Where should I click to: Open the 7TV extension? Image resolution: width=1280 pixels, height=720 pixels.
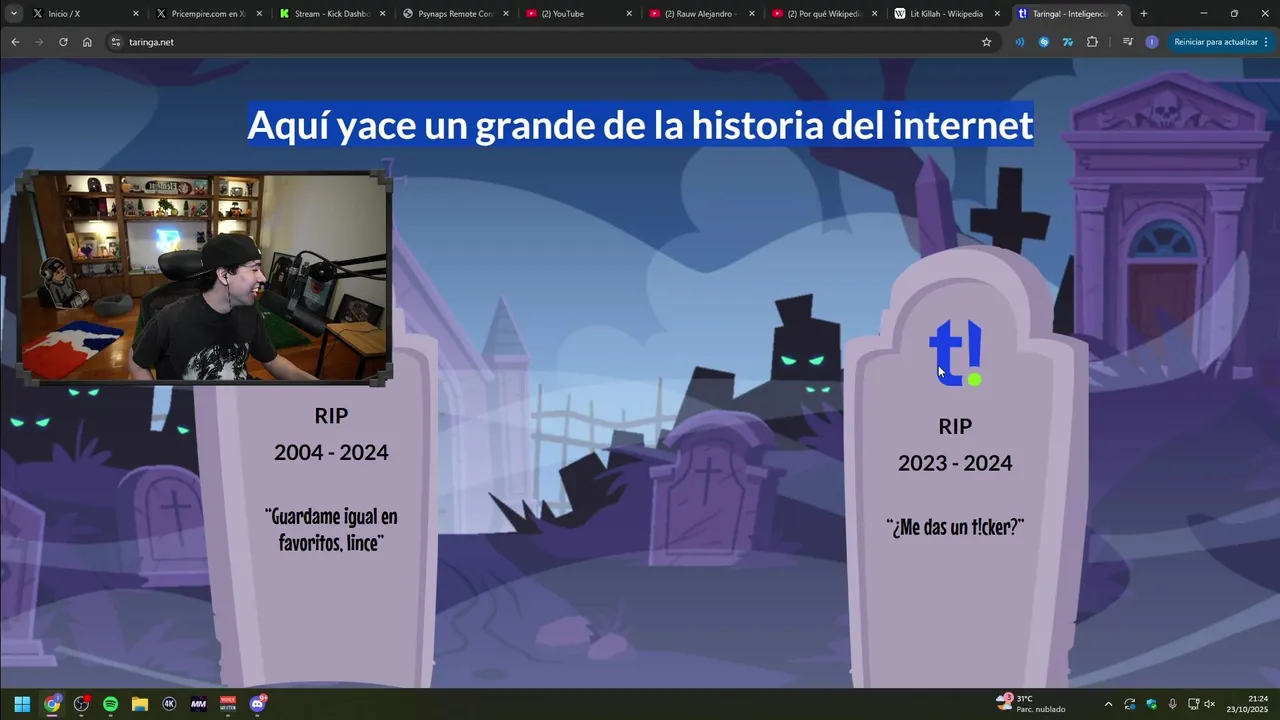point(1068,42)
